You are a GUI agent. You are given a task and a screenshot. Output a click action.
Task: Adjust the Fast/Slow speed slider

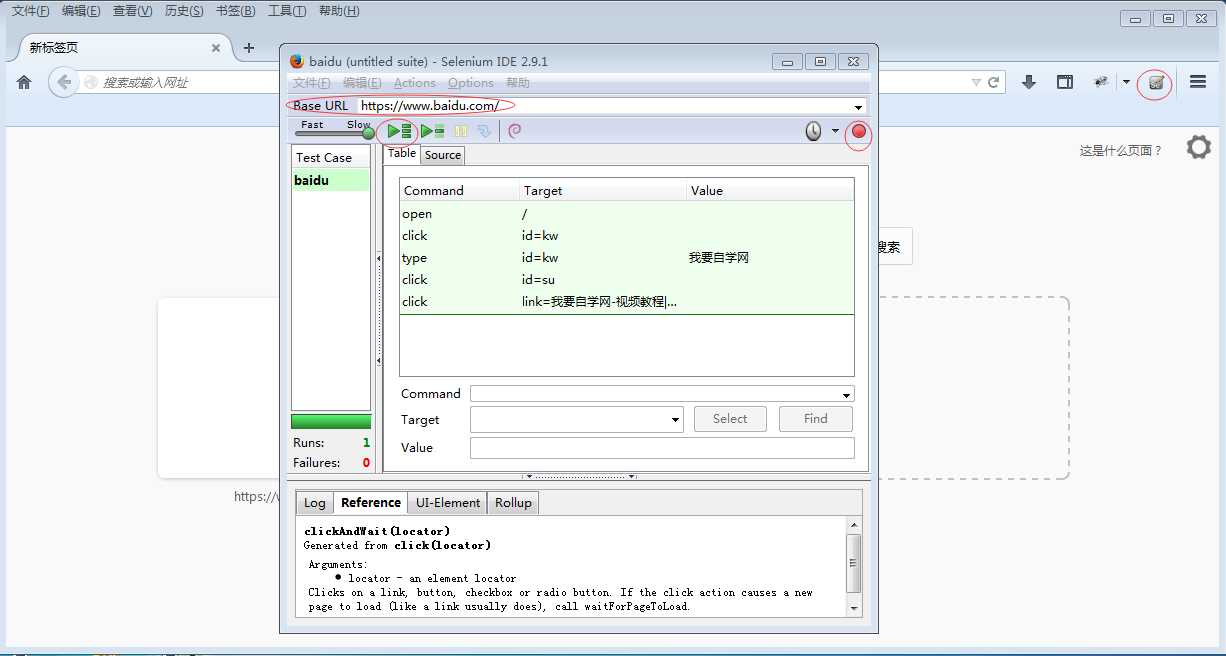[x=333, y=133]
